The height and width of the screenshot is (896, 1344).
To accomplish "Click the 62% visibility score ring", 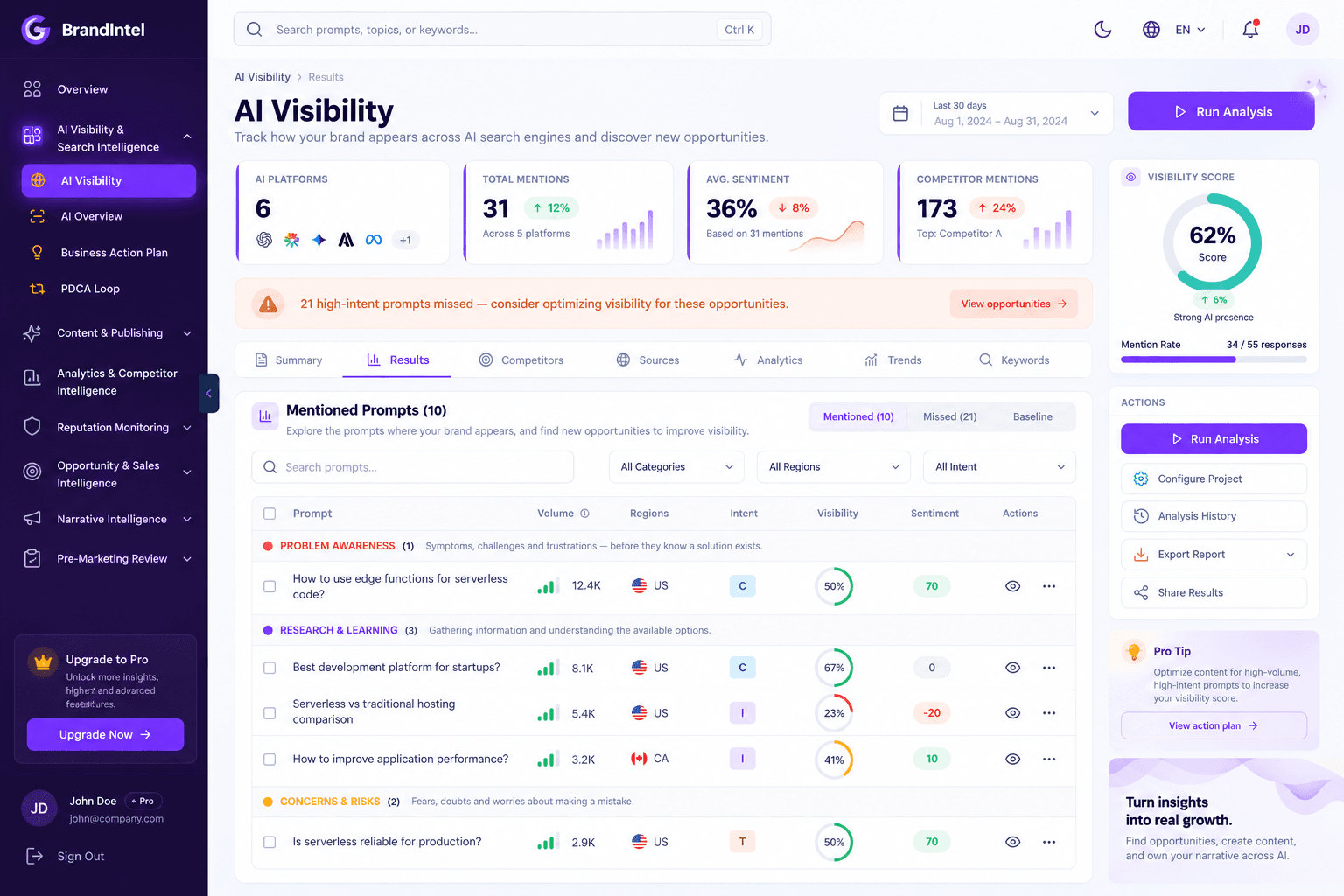I will tap(1212, 242).
